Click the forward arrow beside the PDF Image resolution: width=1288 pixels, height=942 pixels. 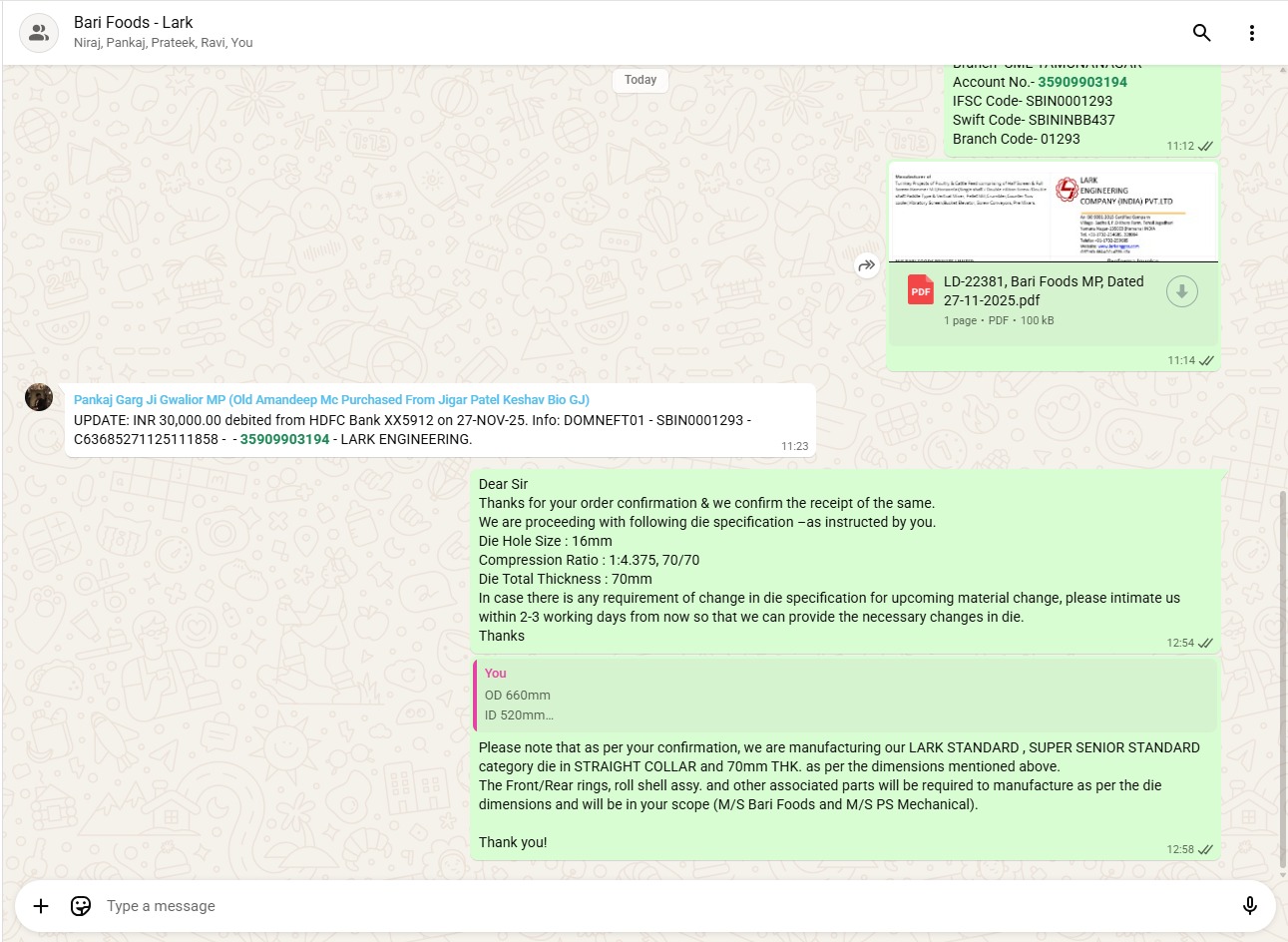866,265
